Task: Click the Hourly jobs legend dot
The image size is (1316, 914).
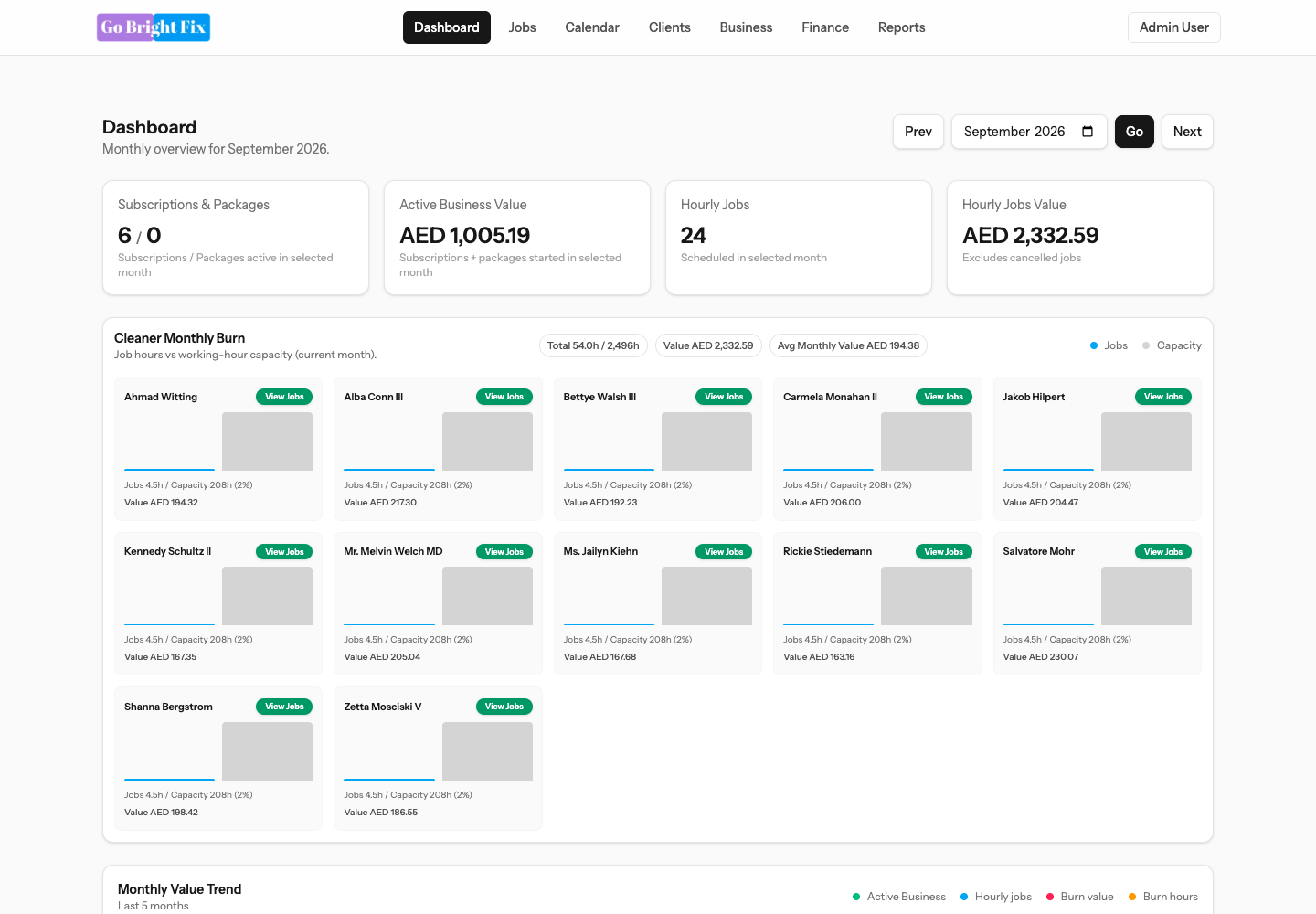Action: tap(964, 897)
